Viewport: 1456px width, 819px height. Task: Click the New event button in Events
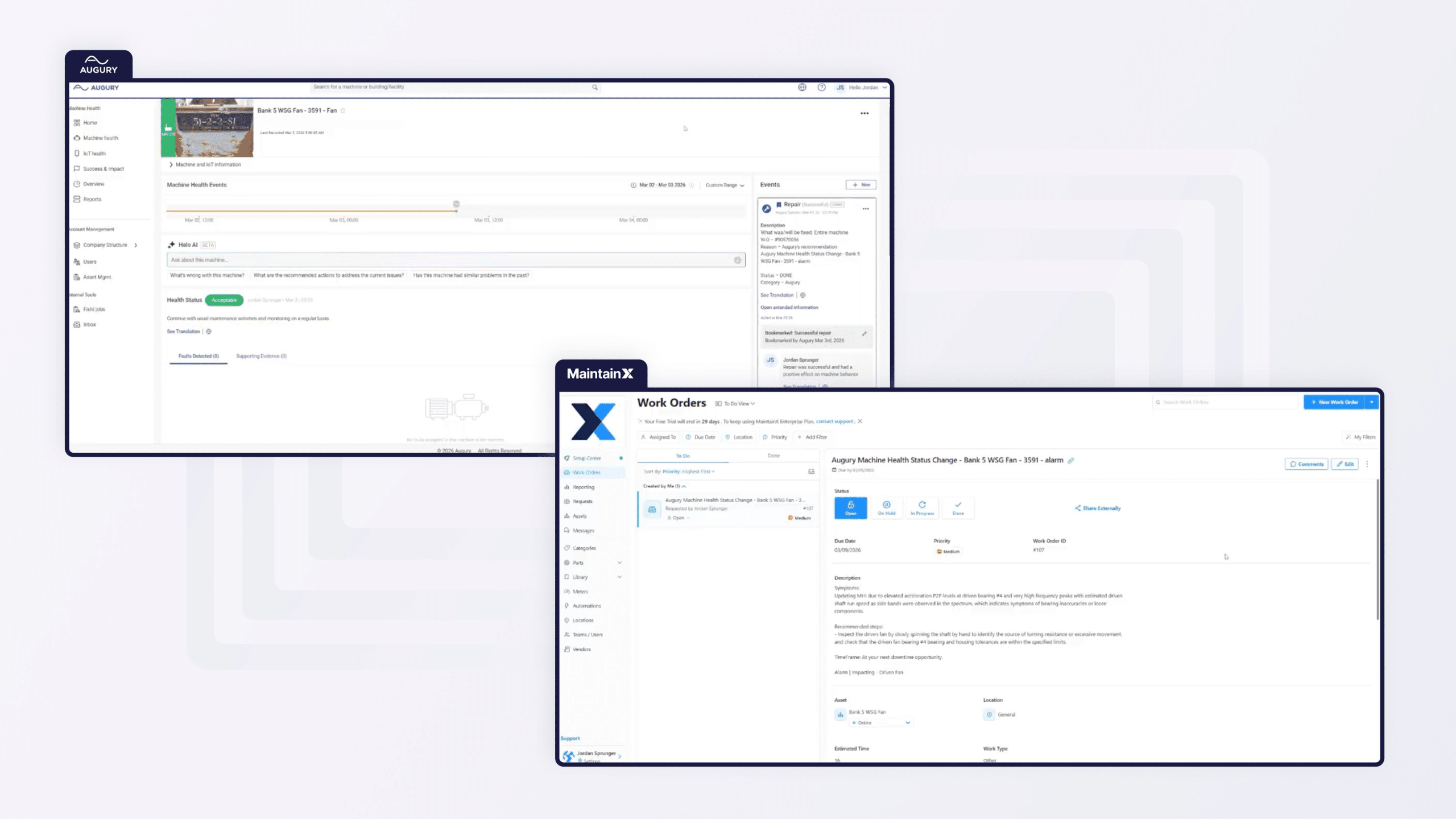(x=861, y=185)
